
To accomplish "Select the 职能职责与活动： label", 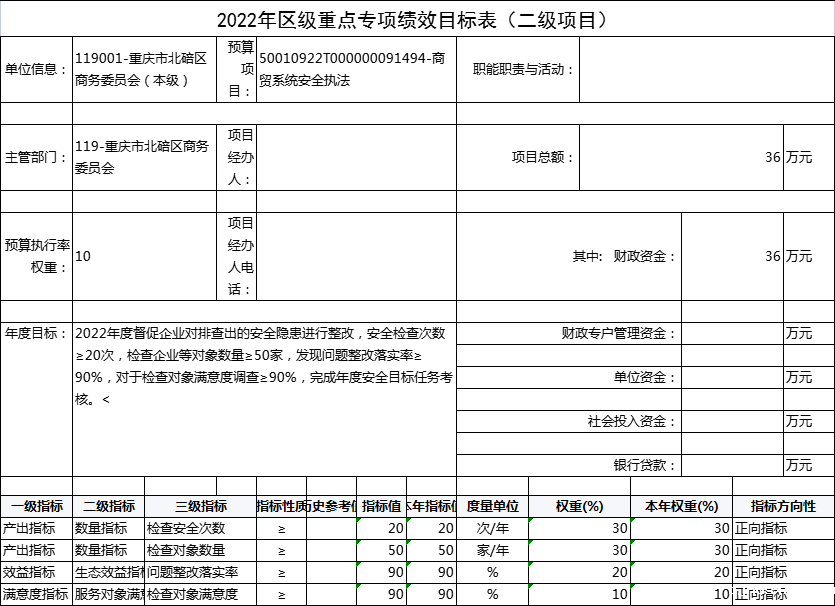I will (523, 69).
